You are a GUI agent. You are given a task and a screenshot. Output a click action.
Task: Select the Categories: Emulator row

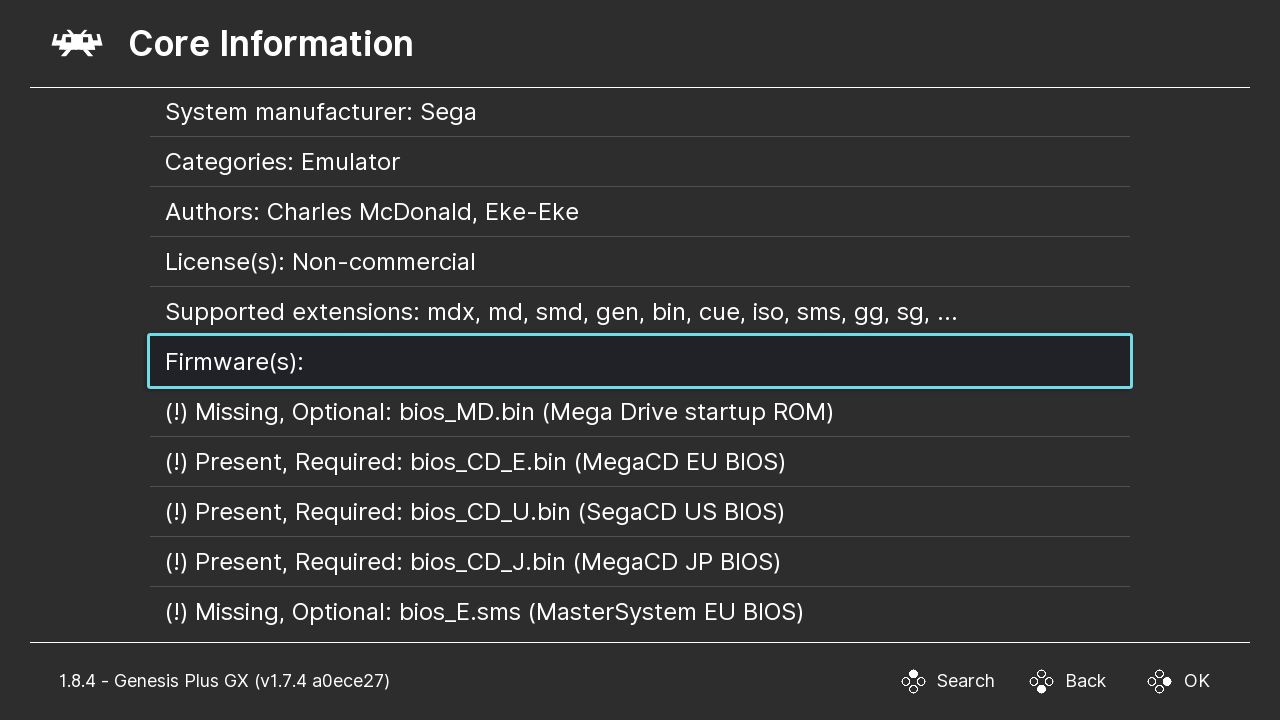(640, 162)
